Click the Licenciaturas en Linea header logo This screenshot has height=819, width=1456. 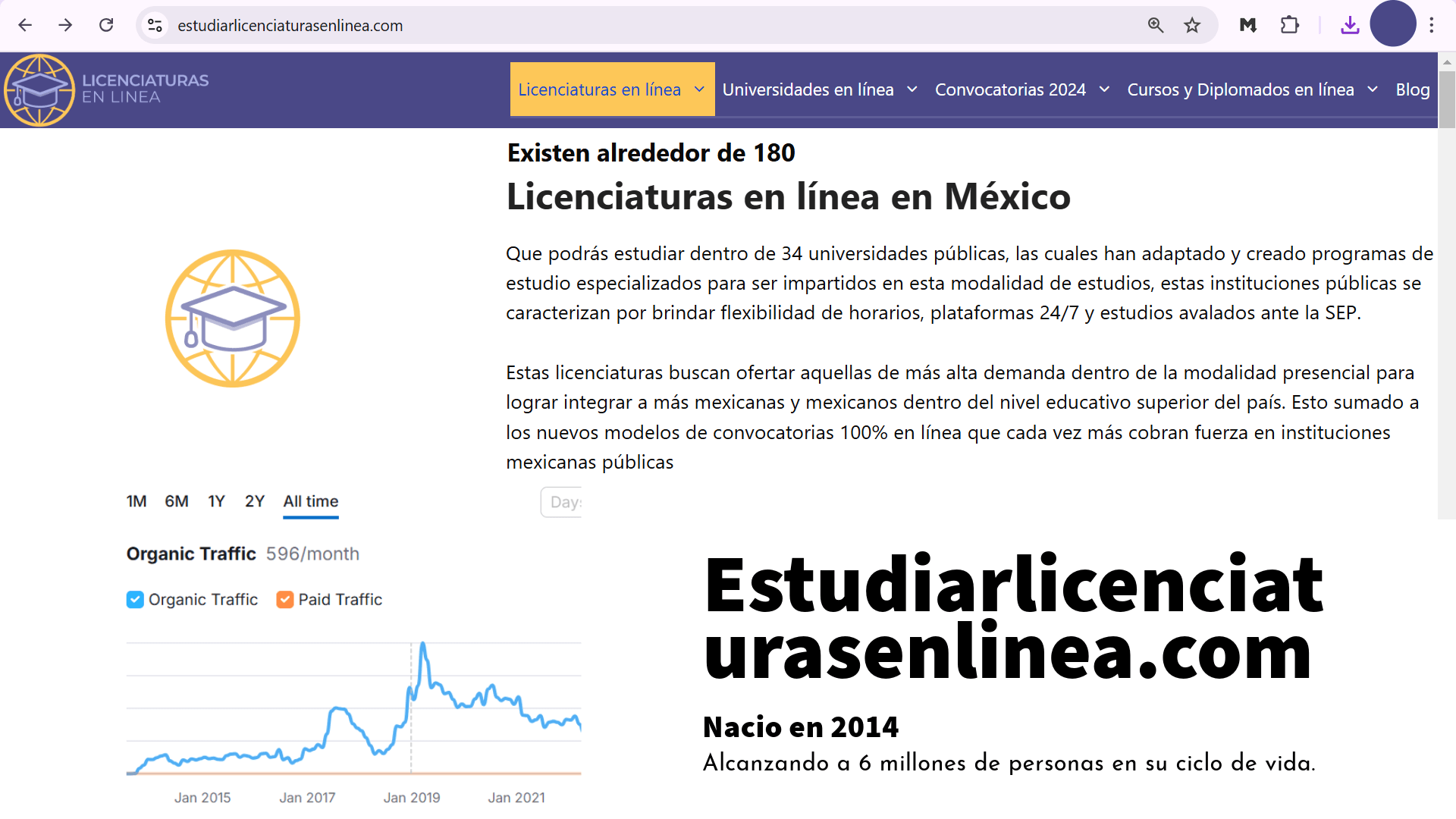pos(106,89)
